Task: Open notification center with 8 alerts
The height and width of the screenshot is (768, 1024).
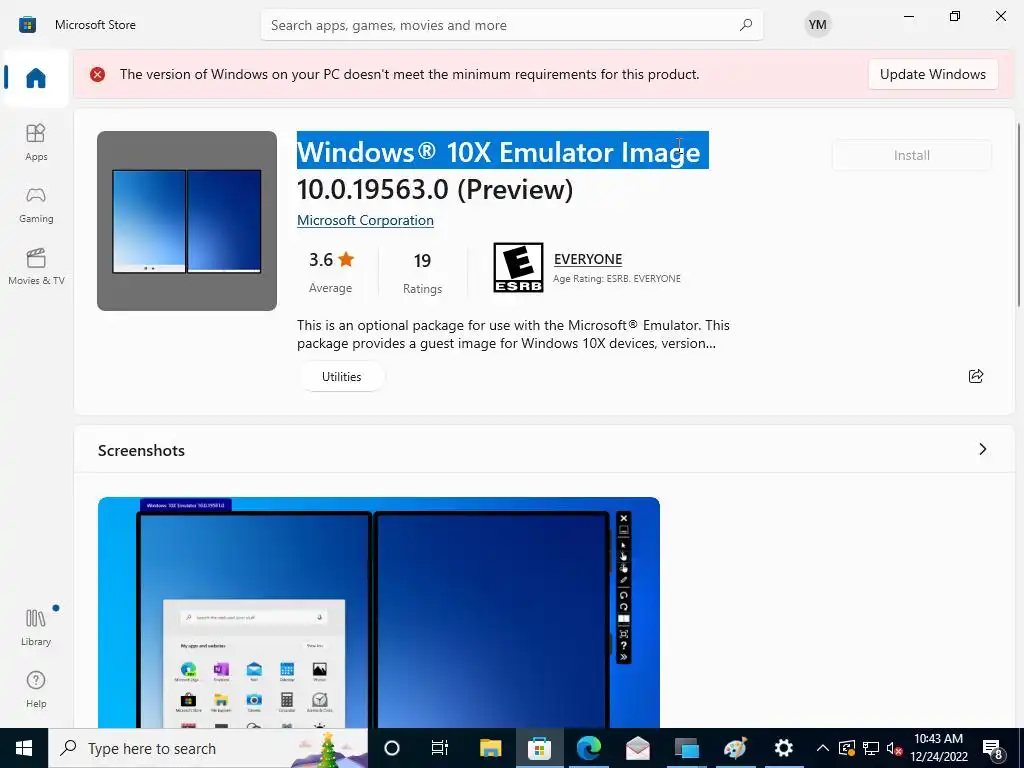Action: [x=993, y=748]
